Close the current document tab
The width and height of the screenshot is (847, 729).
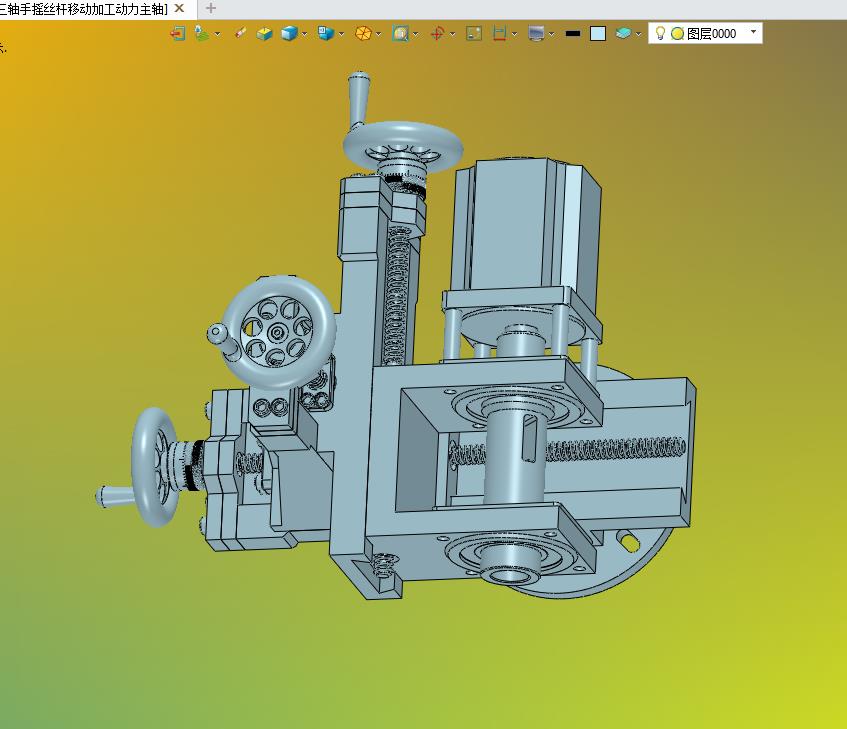pyautogui.click(x=179, y=9)
